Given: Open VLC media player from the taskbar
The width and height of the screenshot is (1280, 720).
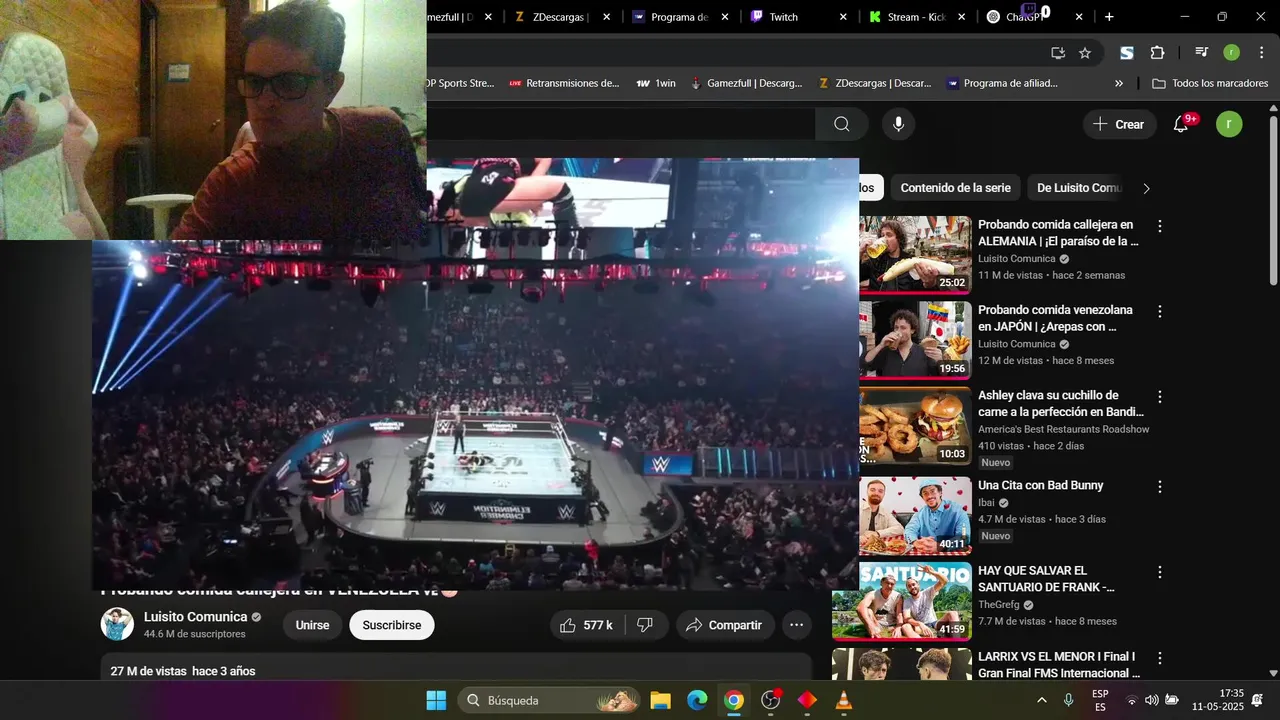Looking at the screenshot, I should click(844, 700).
